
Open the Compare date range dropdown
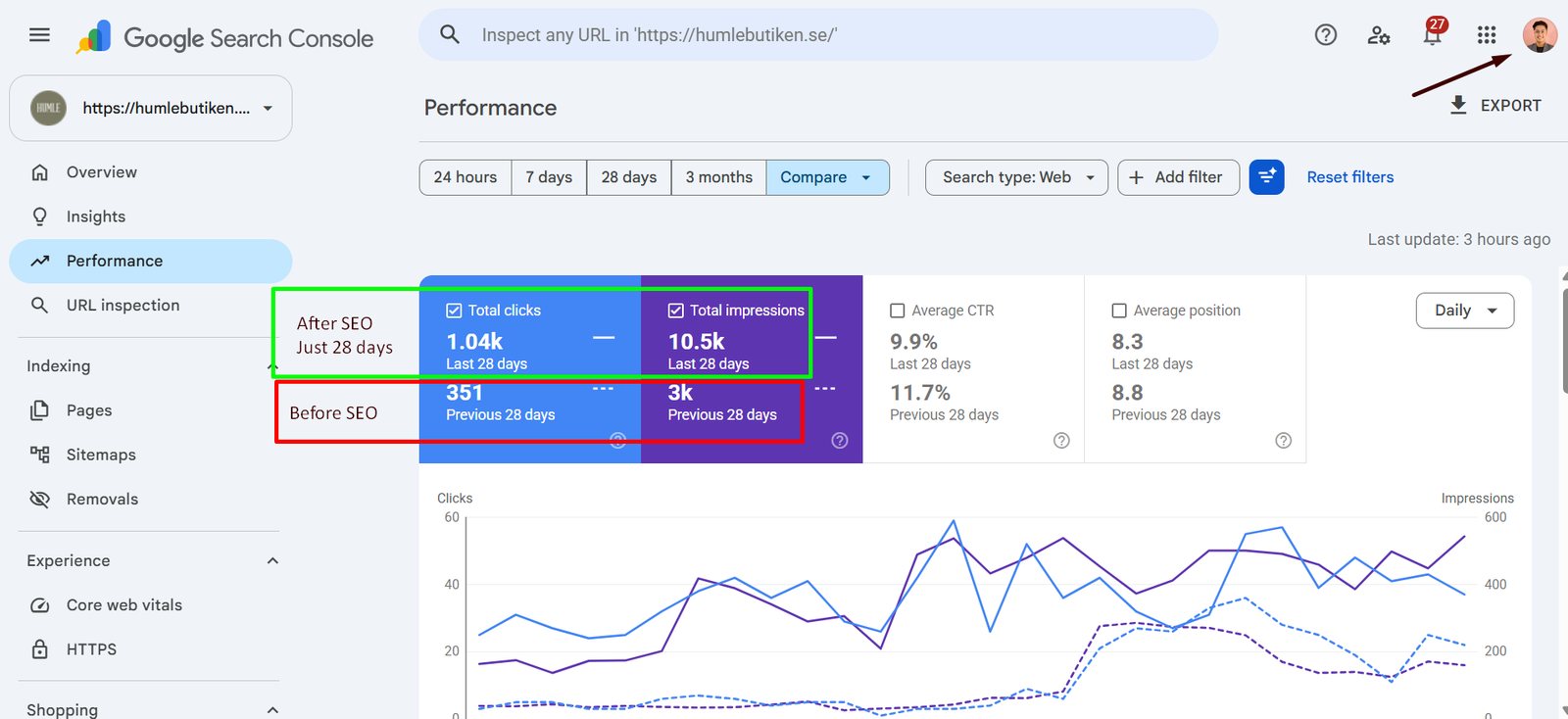click(828, 177)
